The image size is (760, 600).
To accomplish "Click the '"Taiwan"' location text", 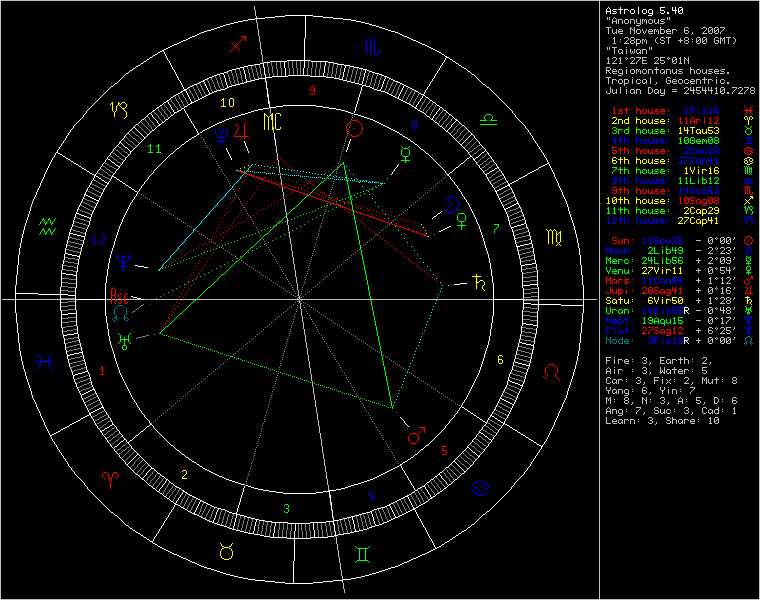I will [629, 50].
